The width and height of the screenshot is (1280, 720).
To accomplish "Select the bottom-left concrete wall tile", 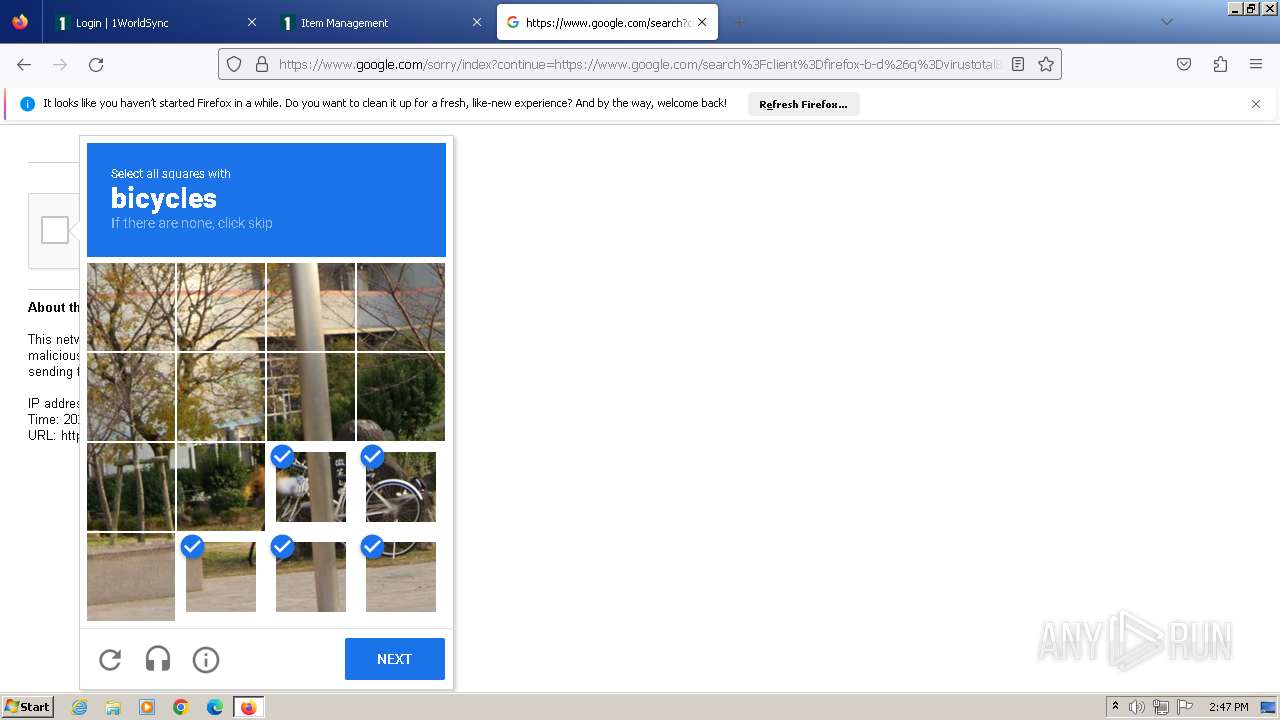I will 131,577.
